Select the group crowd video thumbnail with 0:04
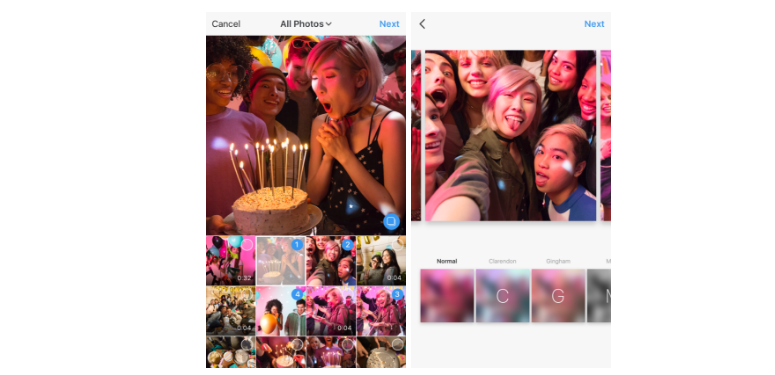 pos(231,311)
